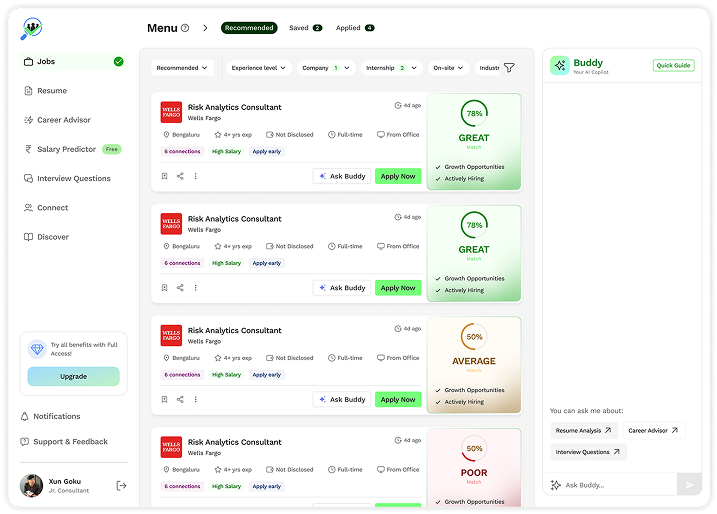Click the Wells Fargo logo on the AVERAGE match card
The width and height of the screenshot is (717, 514).
171,335
